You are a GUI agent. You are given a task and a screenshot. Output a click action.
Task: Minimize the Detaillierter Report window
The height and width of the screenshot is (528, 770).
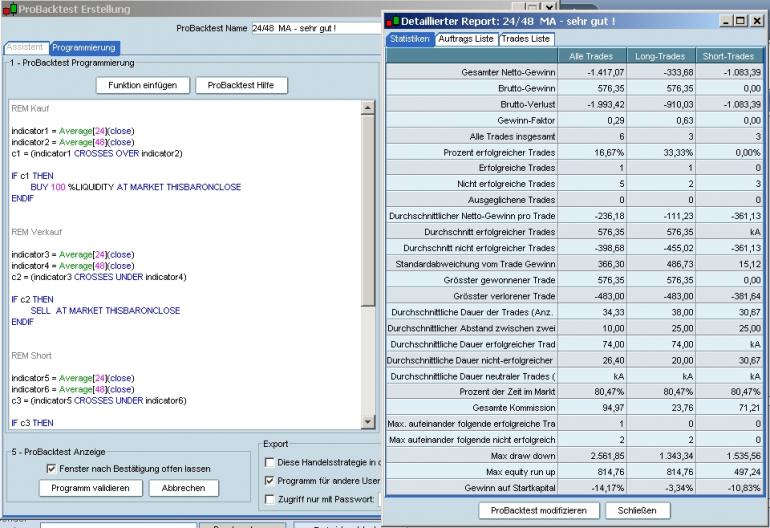tap(725, 21)
